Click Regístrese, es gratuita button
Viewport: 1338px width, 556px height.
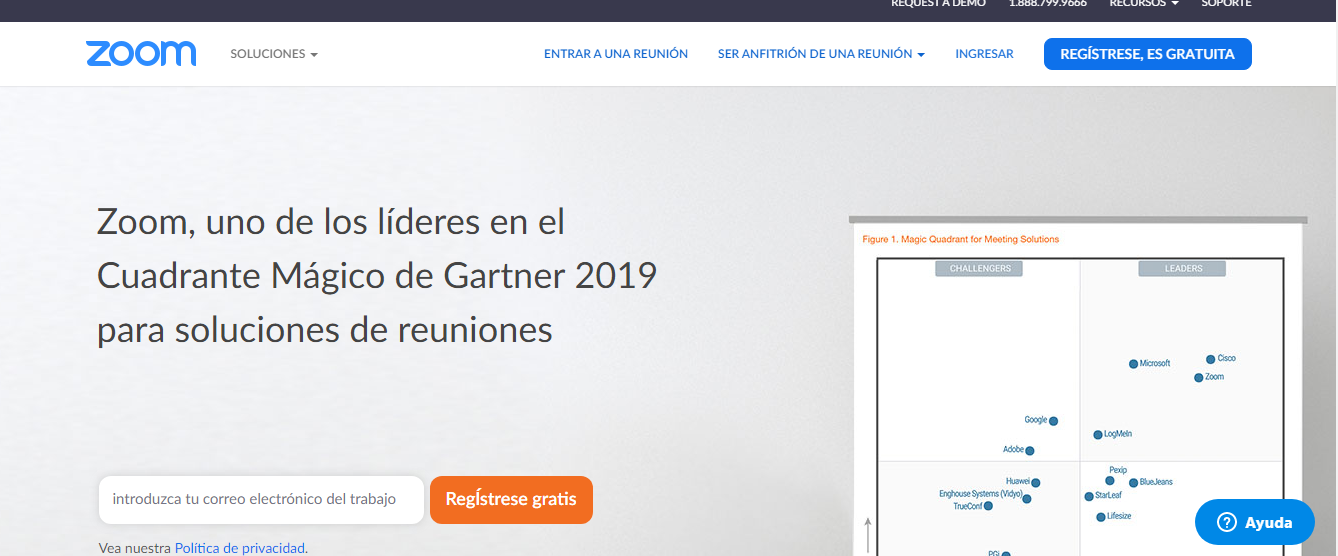click(x=1147, y=54)
